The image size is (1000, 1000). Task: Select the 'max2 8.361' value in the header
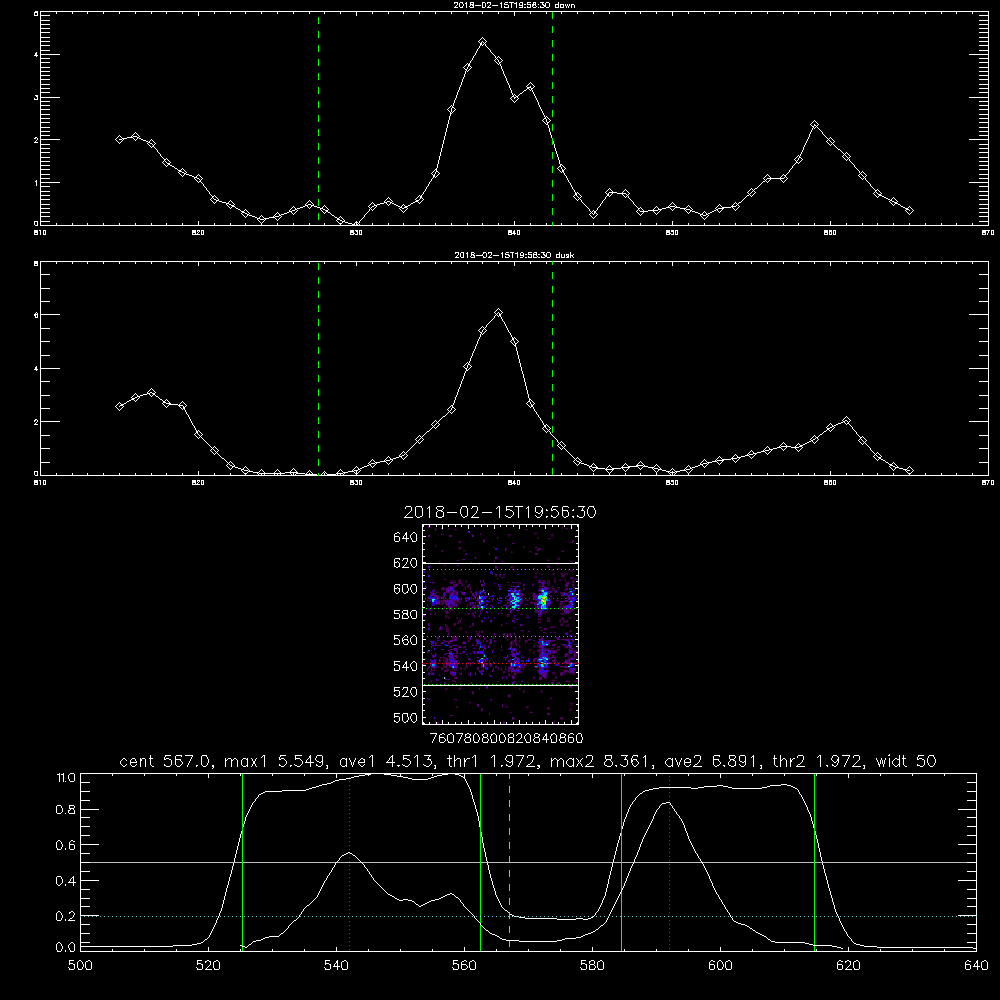coord(601,761)
